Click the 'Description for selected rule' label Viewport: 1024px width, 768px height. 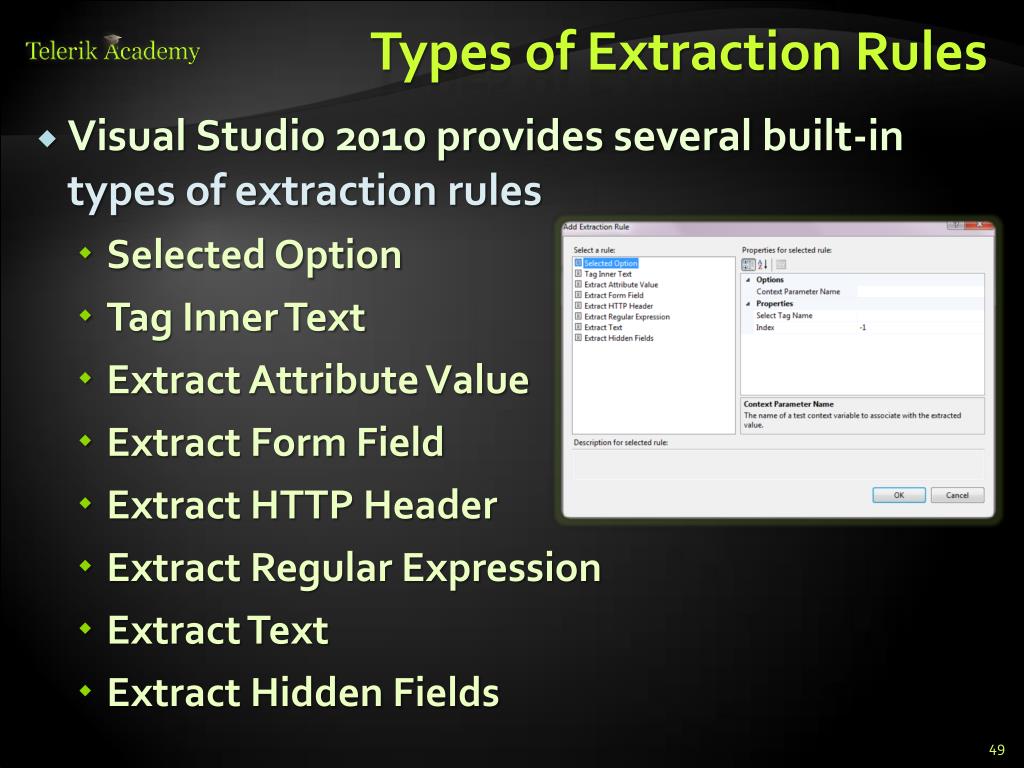620,443
